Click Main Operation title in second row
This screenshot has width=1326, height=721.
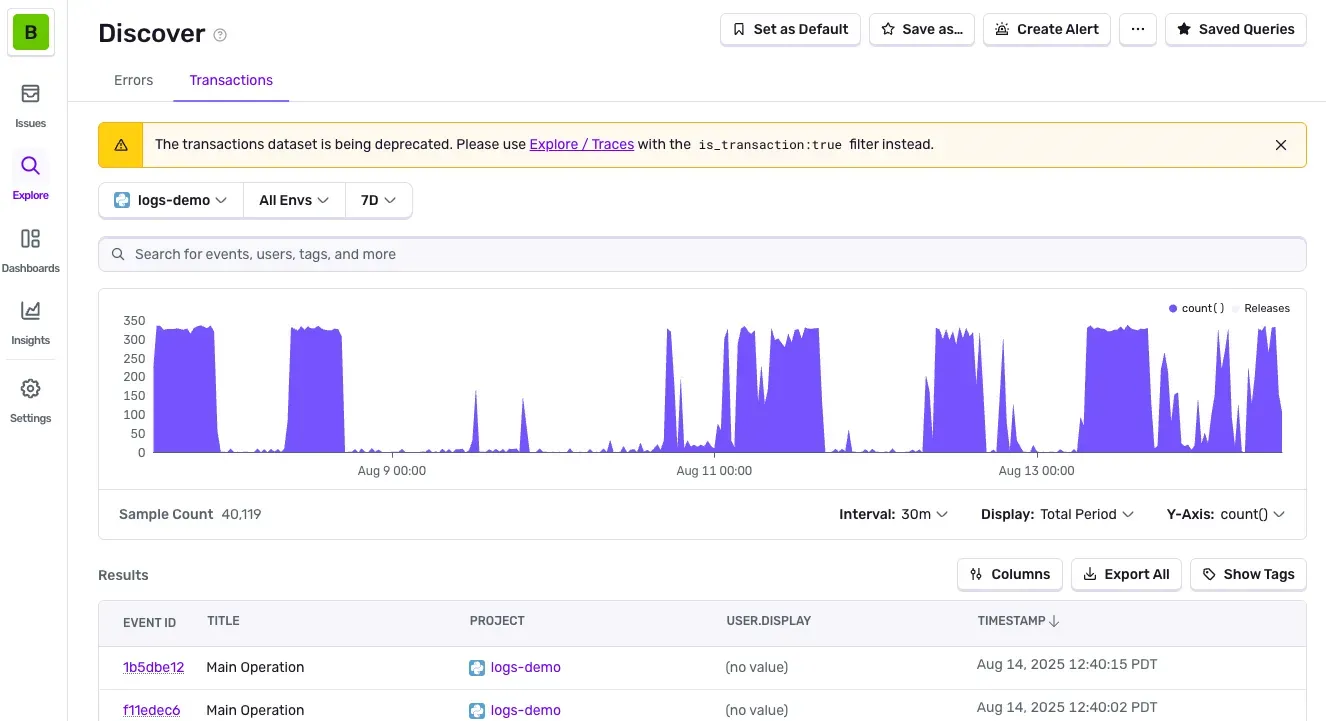255,710
